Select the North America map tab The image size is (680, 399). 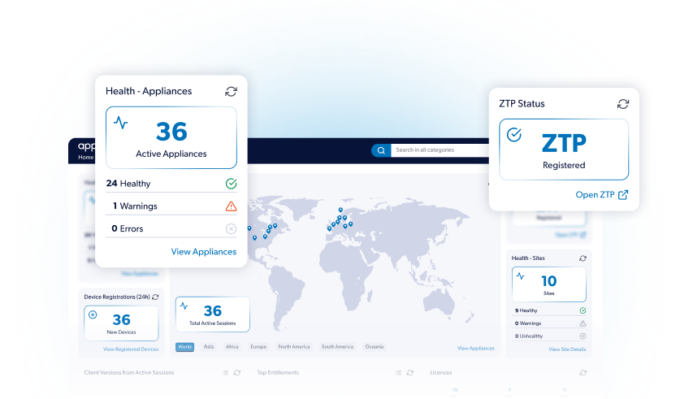tap(294, 347)
